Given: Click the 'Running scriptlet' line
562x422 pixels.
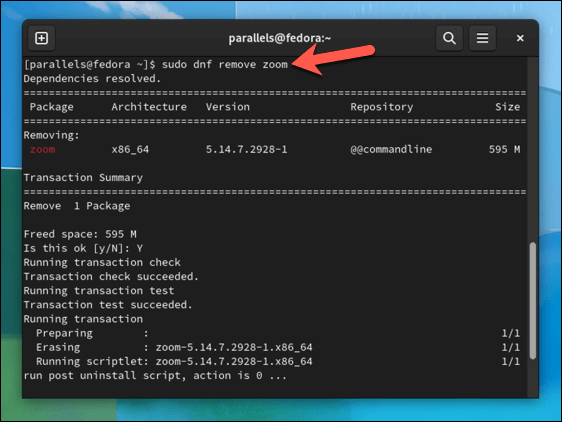Looking at the screenshot, I should coord(174,361).
